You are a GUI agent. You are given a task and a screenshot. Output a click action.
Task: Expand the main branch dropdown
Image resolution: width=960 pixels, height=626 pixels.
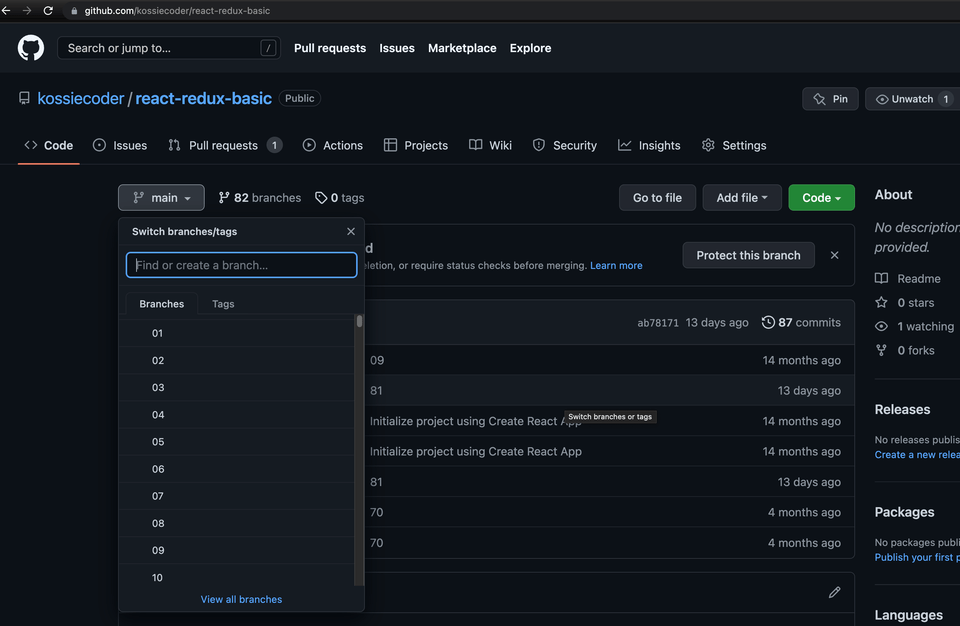(161, 198)
